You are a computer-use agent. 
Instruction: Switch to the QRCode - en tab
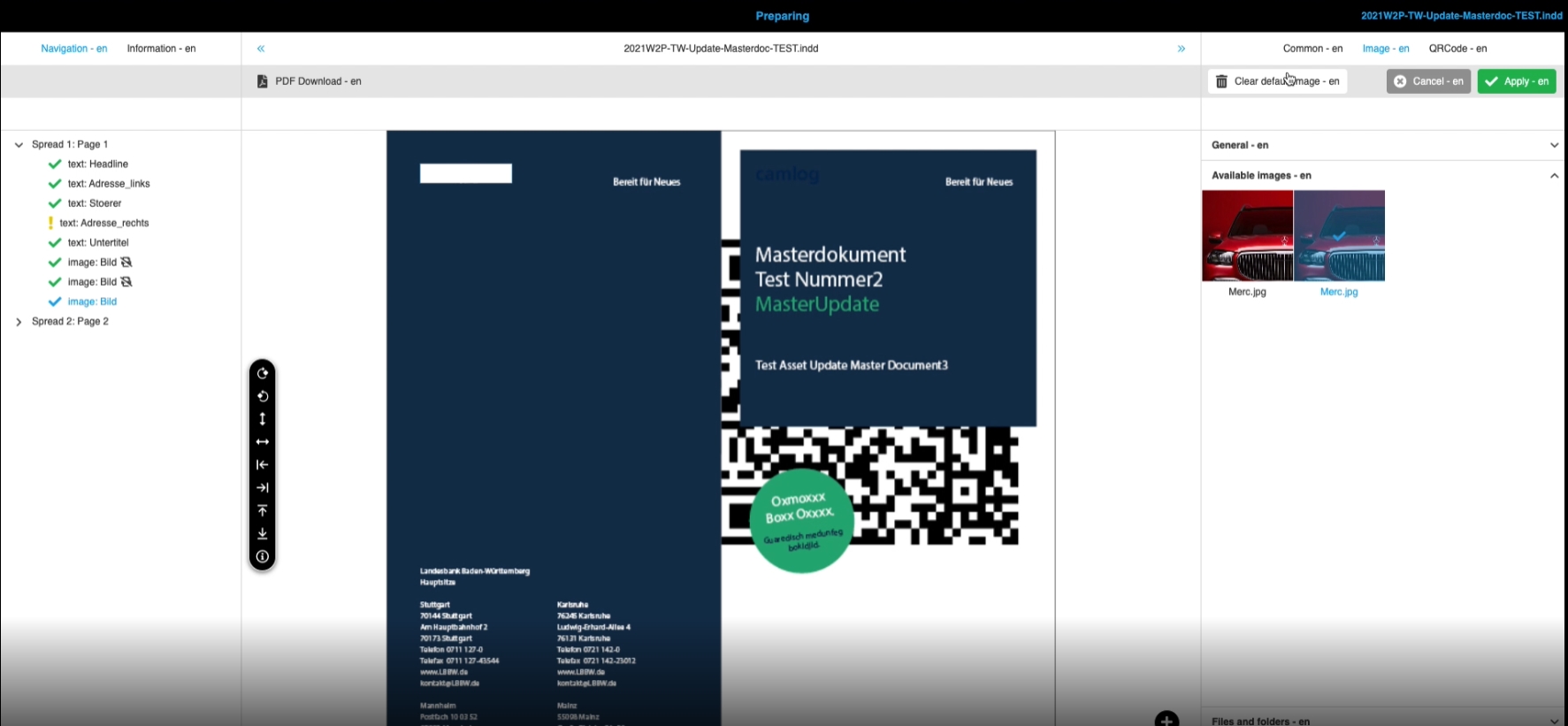[1457, 49]
